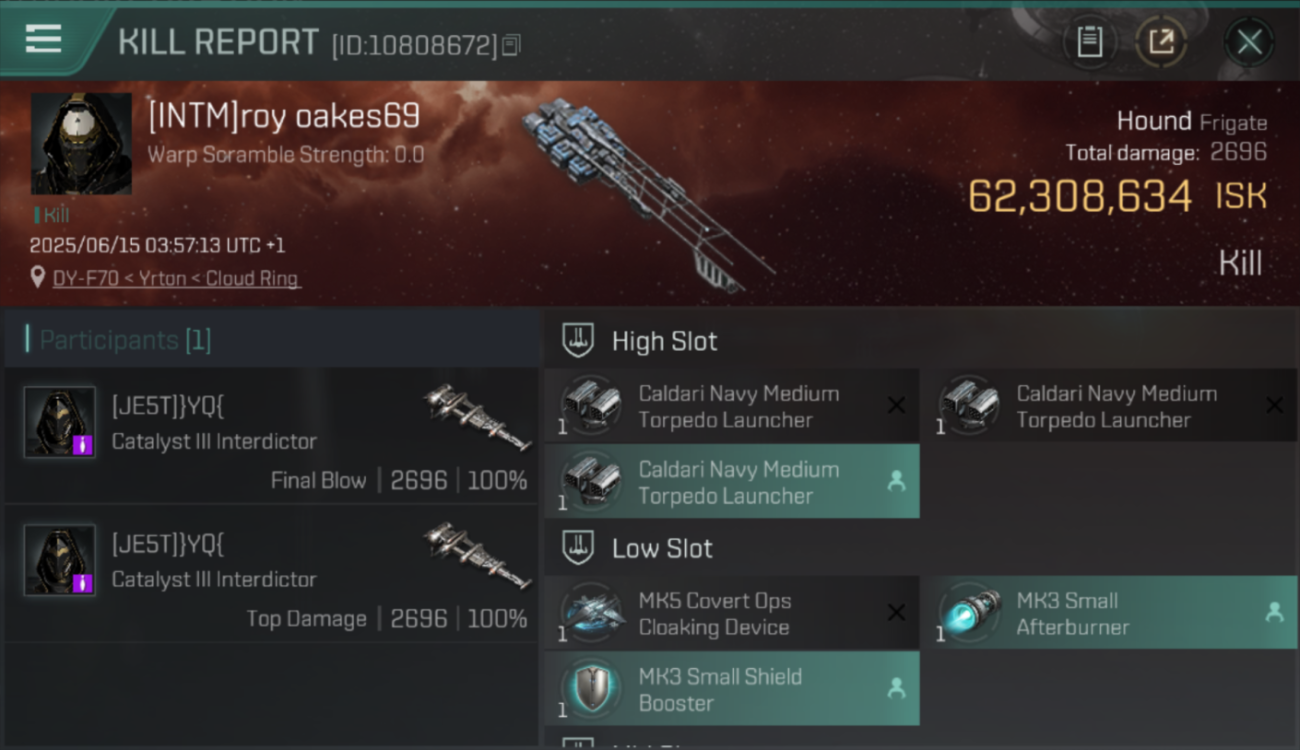Select highlighted Caldari Navy Medium Torpedo Launcher
The height and width of the screenshot is (750, 1300).
click(x=732, y=482)
